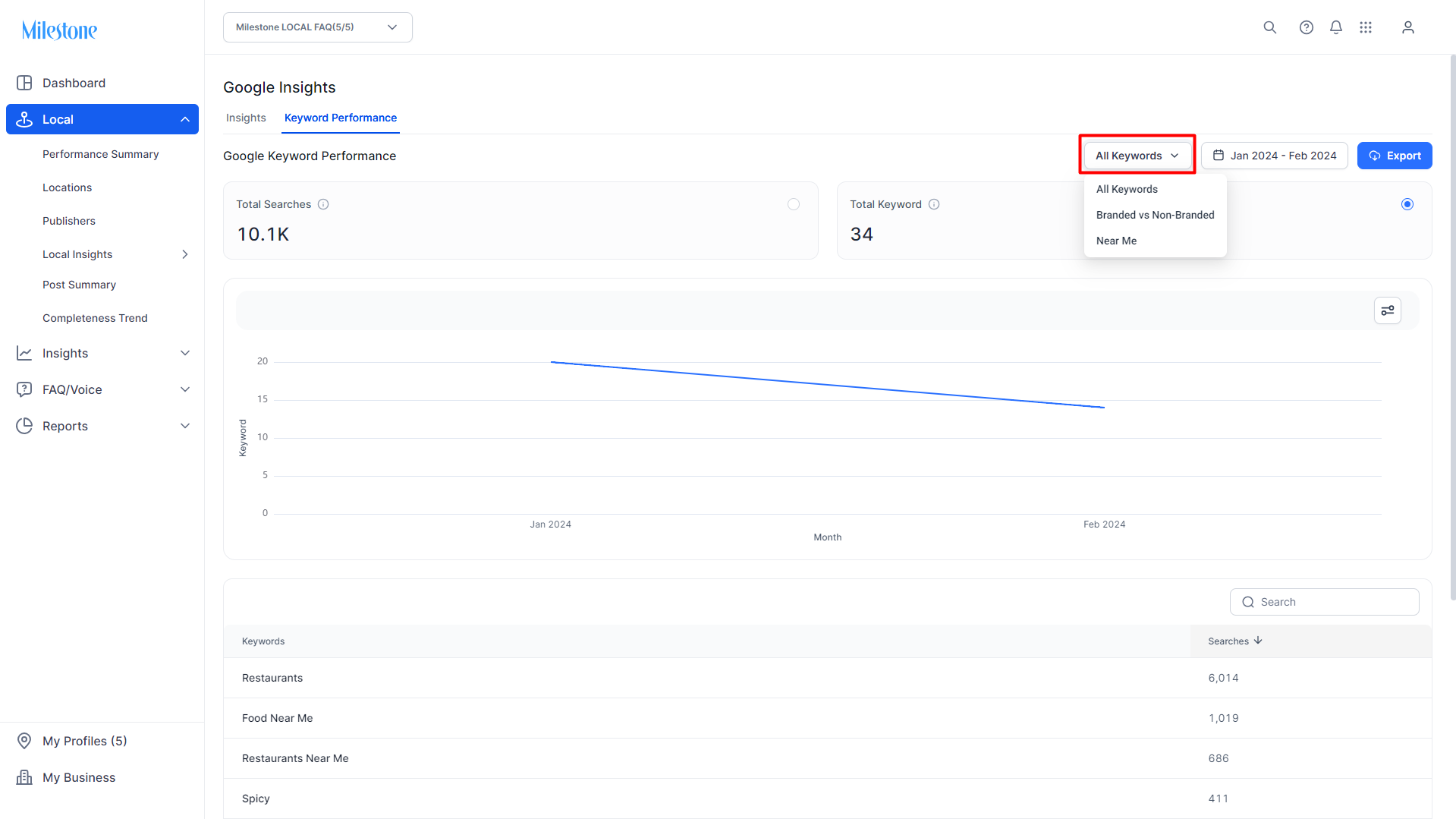
Task: Expand Local Insights submenu
Action: click(x=185, y=254)
